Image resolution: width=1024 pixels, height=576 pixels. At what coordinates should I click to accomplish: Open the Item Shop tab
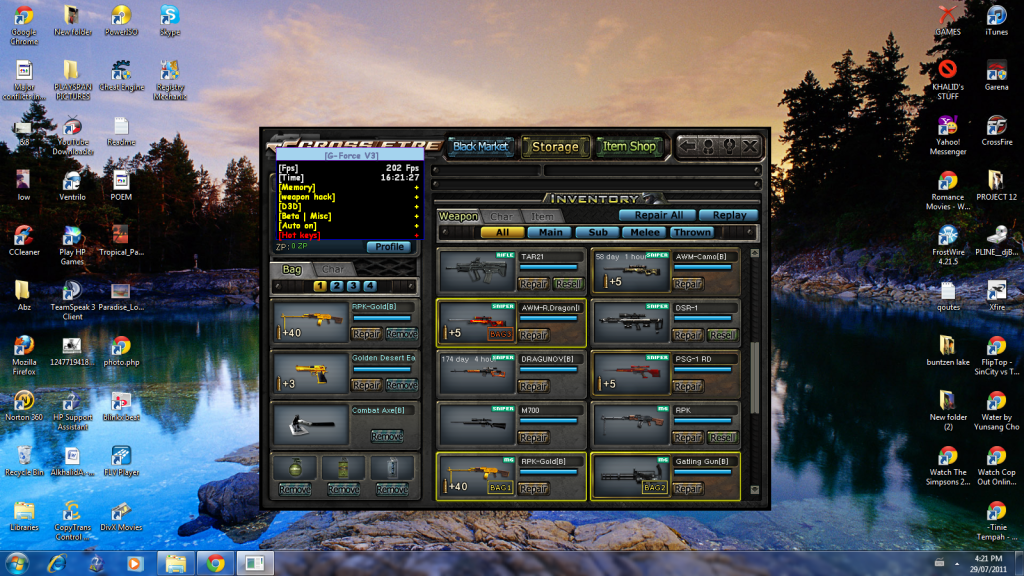click(629, 147)
